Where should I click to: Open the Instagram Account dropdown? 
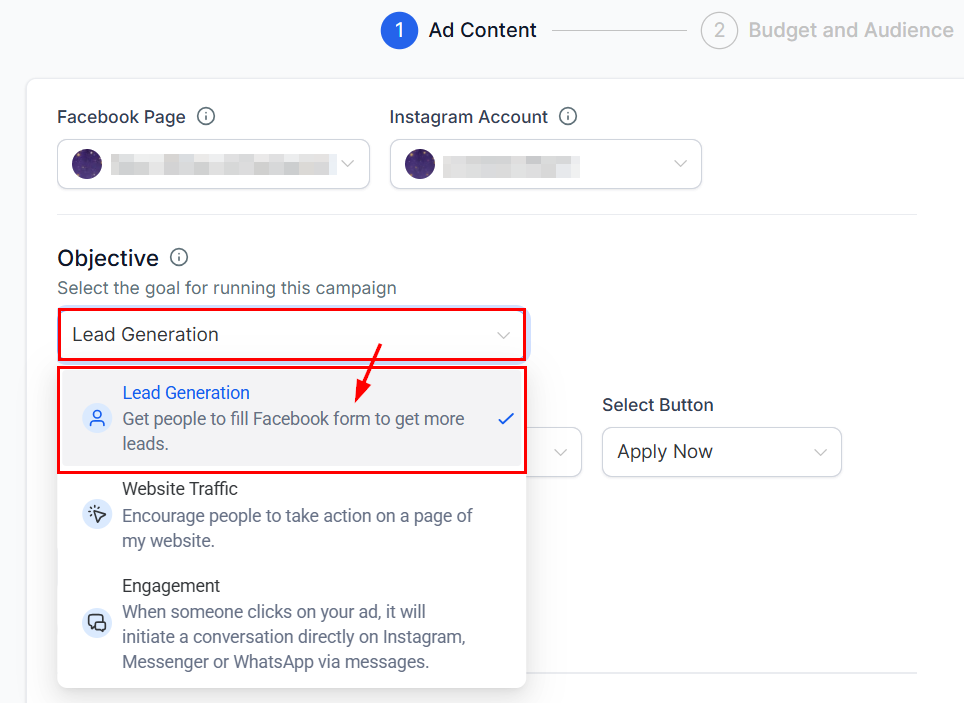click(x=546, y=164)
